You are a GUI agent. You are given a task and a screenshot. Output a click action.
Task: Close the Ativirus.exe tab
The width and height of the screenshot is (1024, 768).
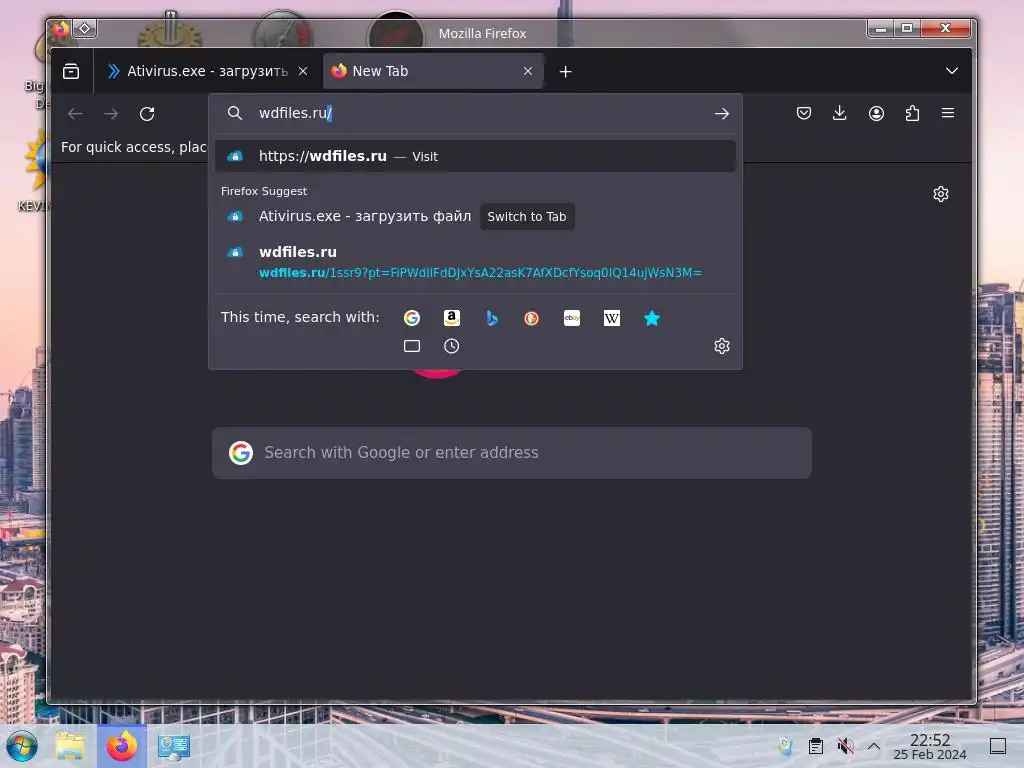click(x=303, y=71)
